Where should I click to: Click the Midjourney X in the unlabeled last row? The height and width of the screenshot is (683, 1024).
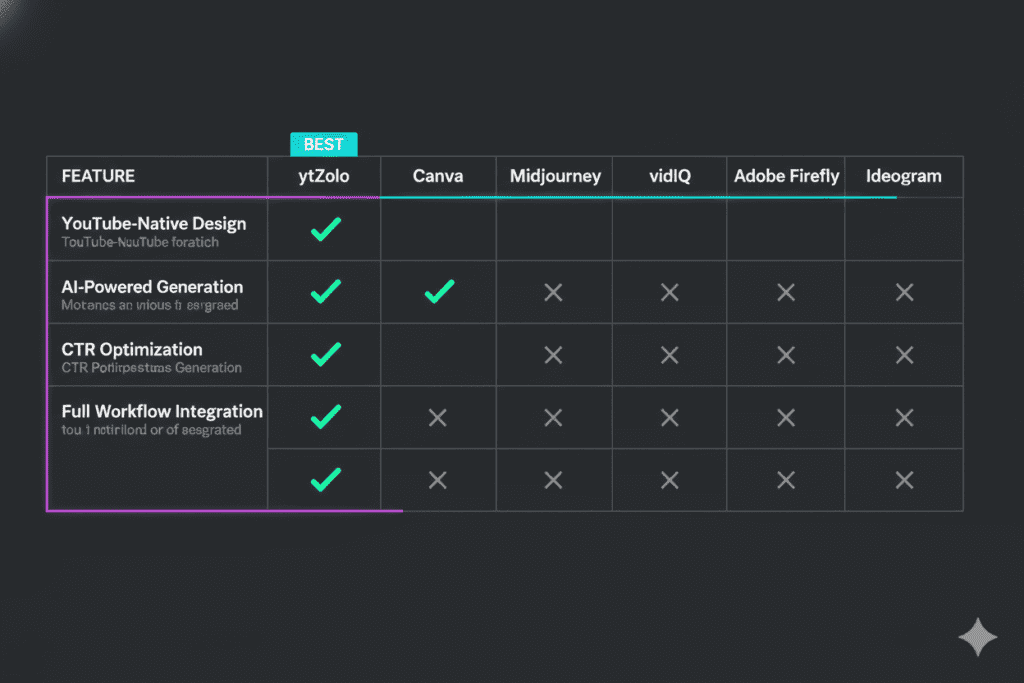point(553,481)
